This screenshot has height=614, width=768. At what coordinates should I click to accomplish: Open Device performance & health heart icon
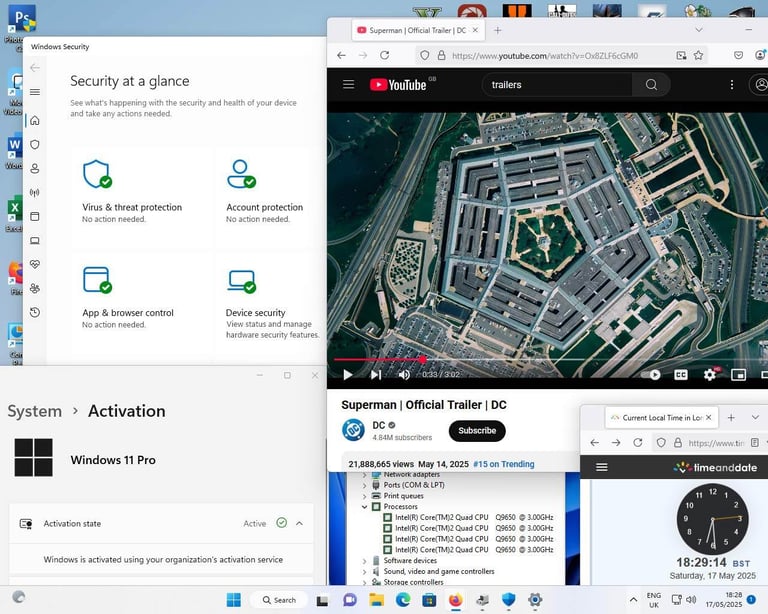pyautogui.click(x=35, y=264)
